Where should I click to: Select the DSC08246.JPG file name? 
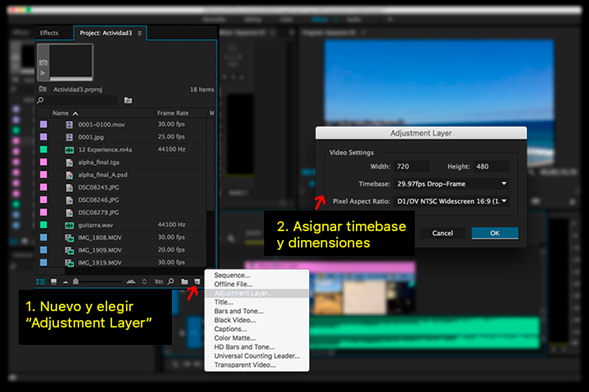click(x=98, y=200)
